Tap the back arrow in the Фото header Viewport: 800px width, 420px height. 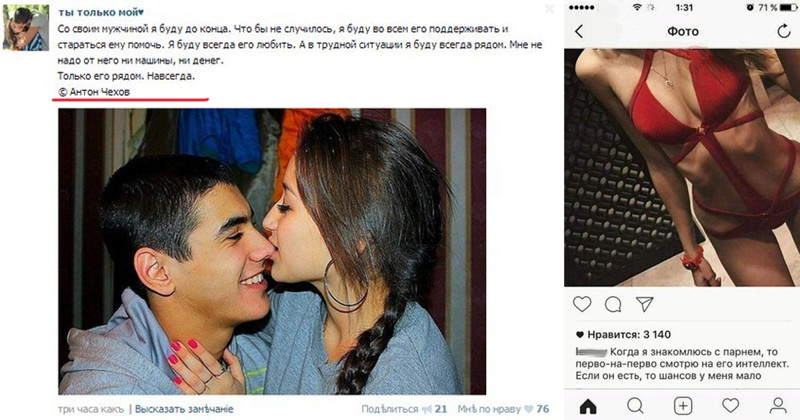[x=579, y=32]
